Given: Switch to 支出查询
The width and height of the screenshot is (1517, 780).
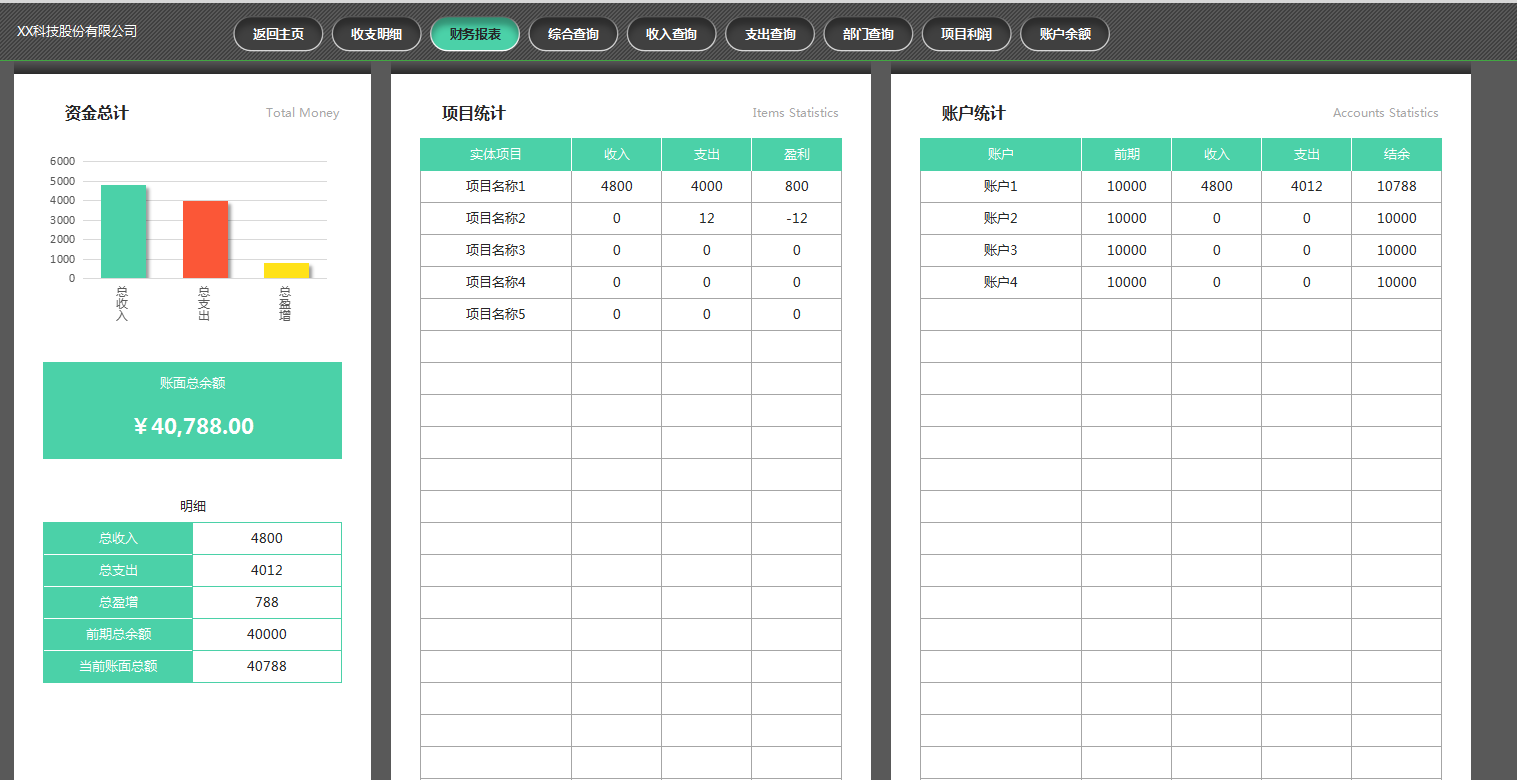Looking at the screenshot, I should coord(770,34).
